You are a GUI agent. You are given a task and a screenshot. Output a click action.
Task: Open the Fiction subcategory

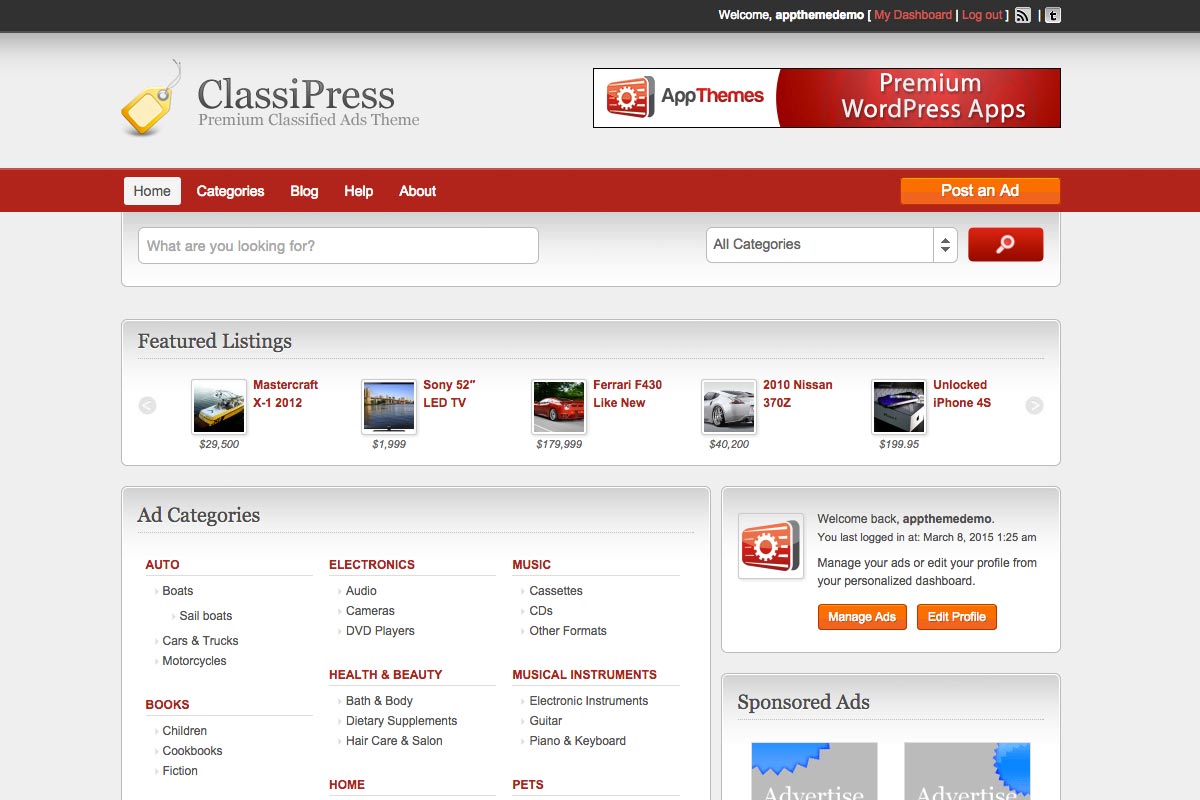[x=180, y=771]
